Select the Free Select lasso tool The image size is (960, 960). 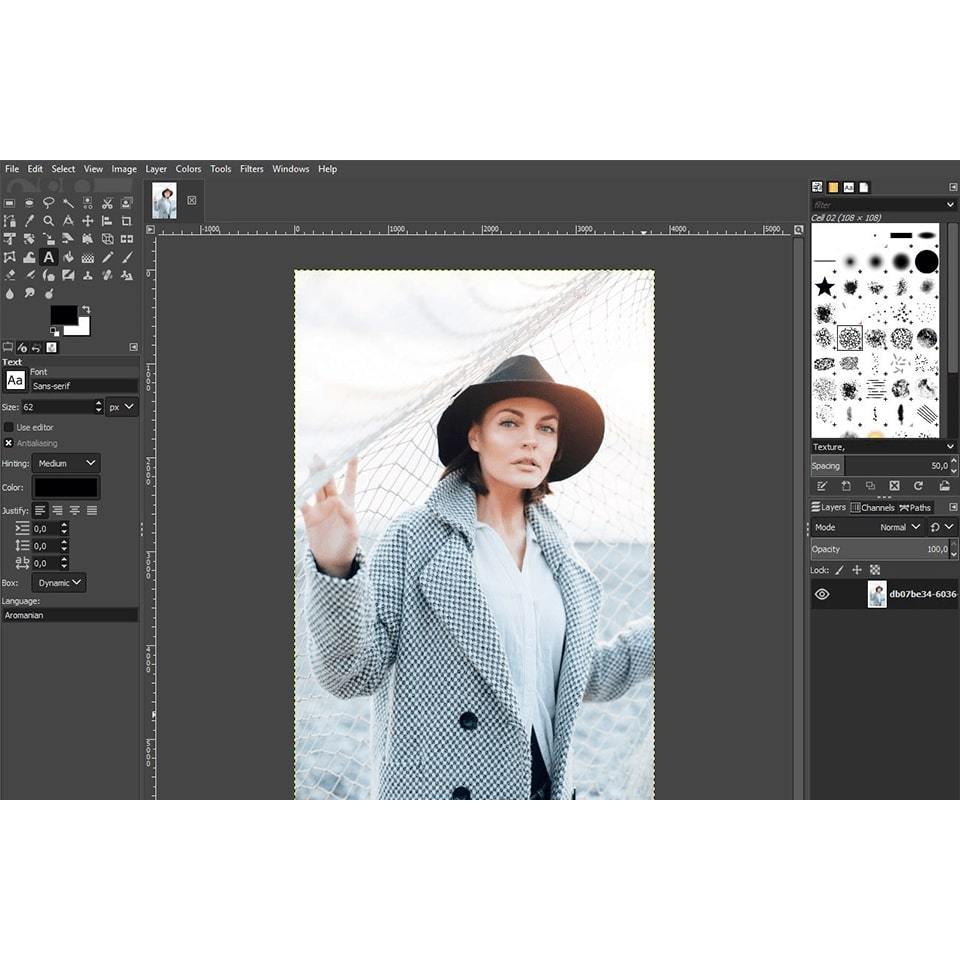(48, 203)
